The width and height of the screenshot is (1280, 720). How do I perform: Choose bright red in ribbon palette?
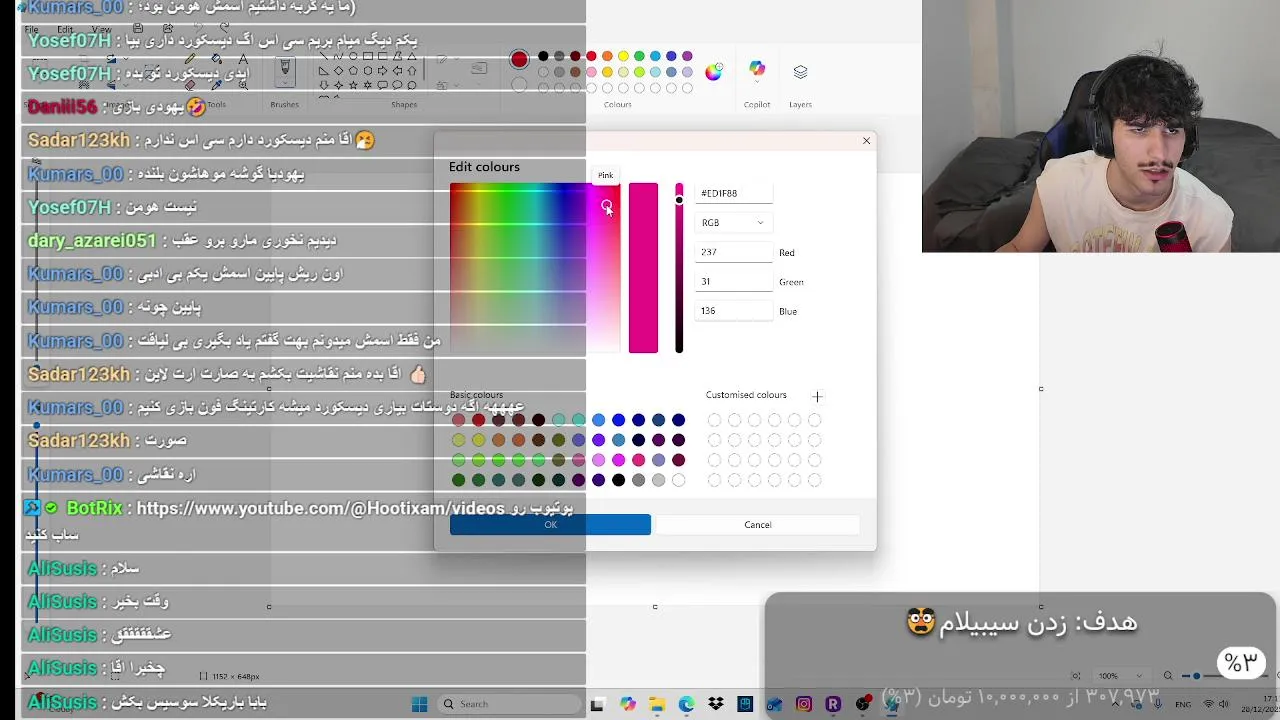591,56
